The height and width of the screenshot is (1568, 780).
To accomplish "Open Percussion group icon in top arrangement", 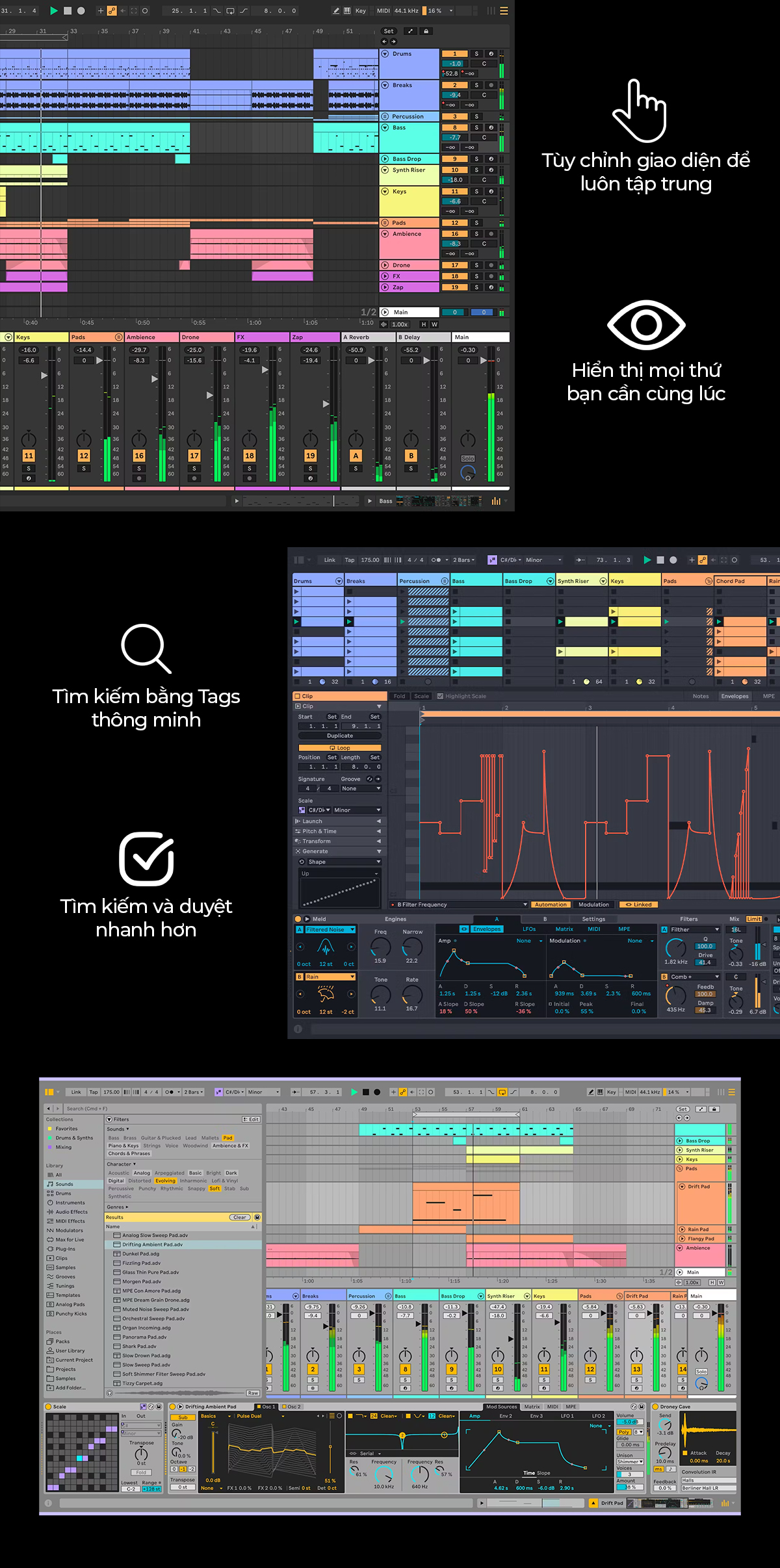I will coord(385,116).
